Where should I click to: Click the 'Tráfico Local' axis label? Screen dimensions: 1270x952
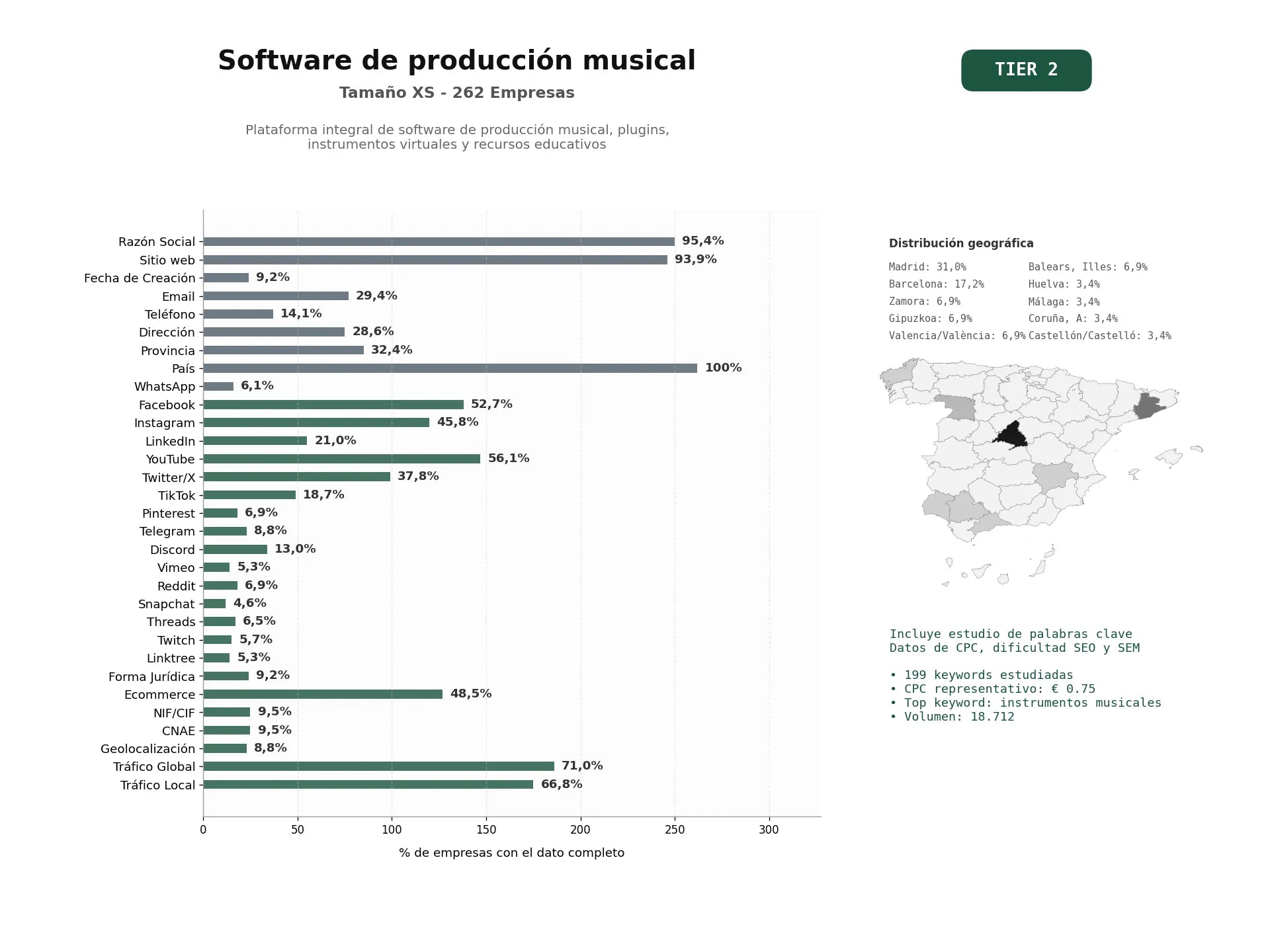click(x=158, y=785)
